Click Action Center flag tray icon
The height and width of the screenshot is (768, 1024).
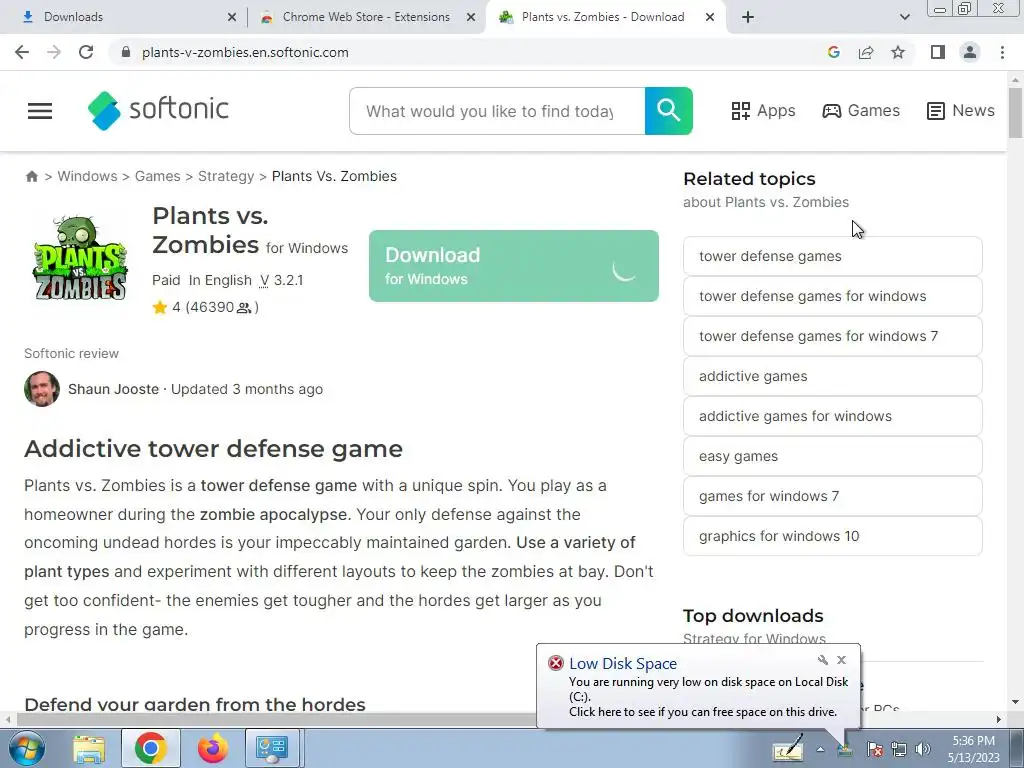click(874, 749)
